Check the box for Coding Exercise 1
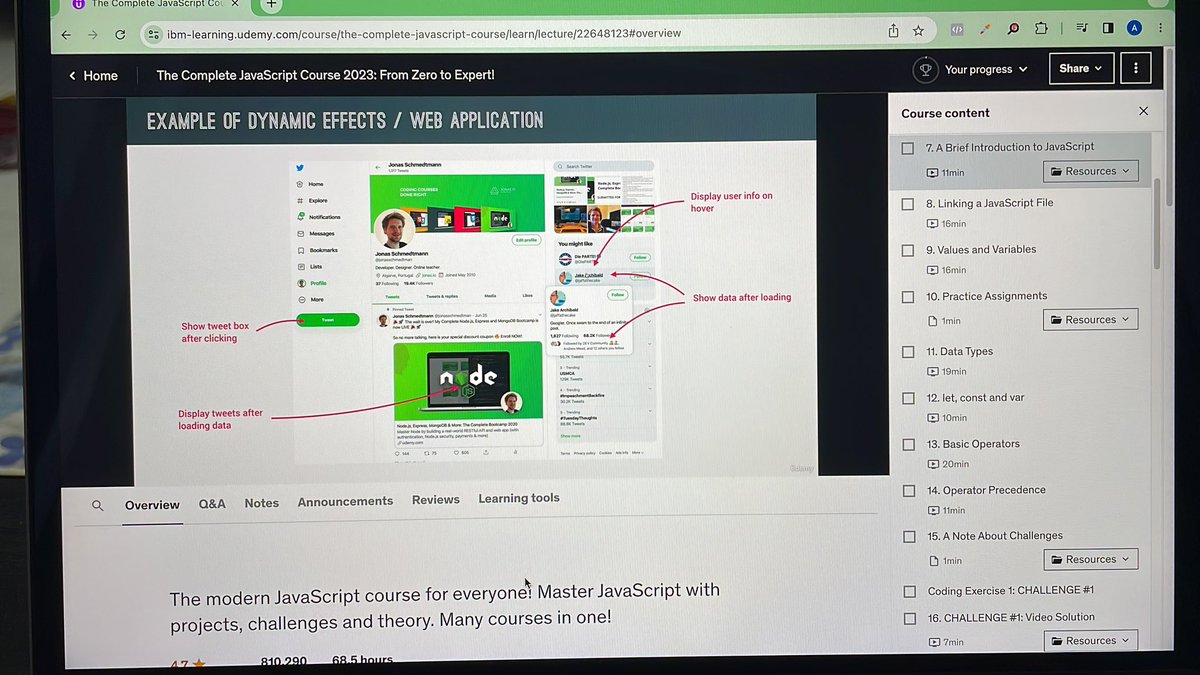 click(909, 592)
